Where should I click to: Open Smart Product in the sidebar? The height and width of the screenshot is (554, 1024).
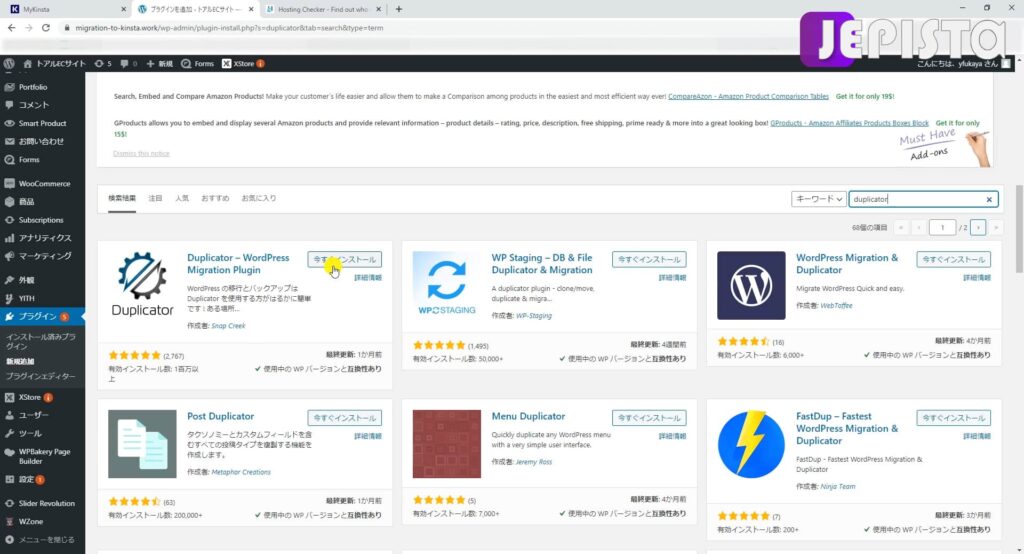point(42,123)
